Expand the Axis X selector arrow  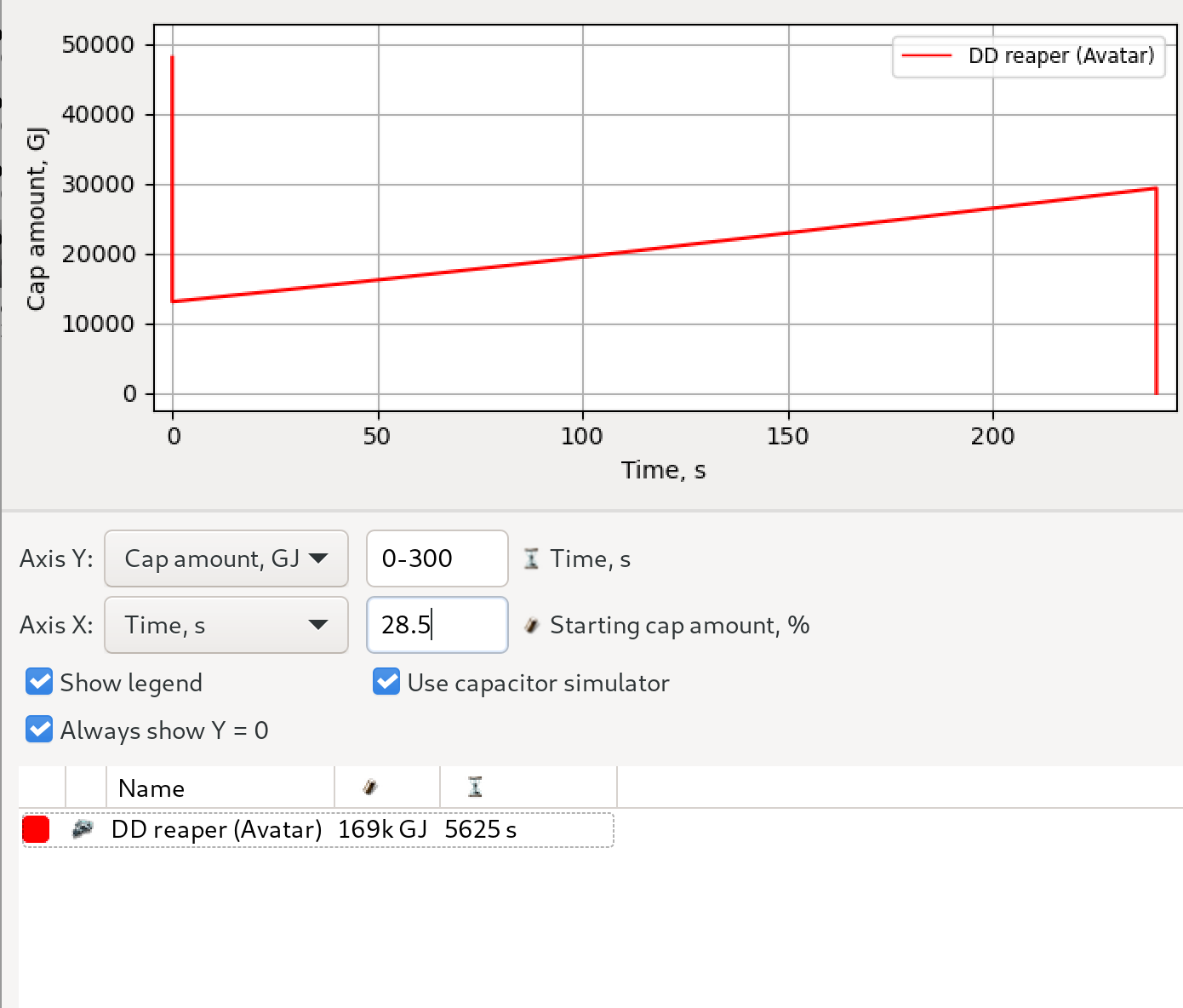(x=318, y=625)
